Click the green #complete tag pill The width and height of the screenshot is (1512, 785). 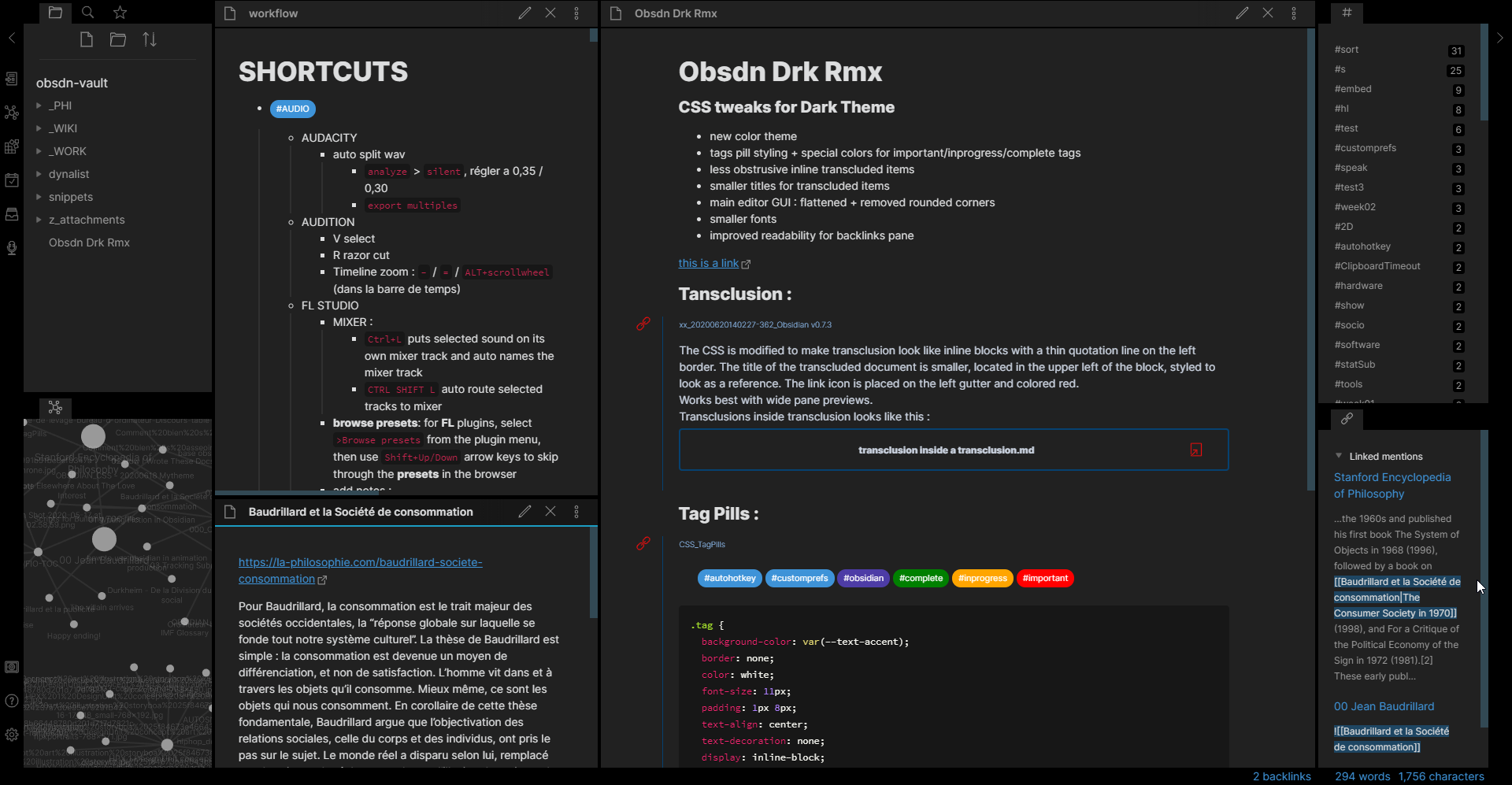point(921,578)
